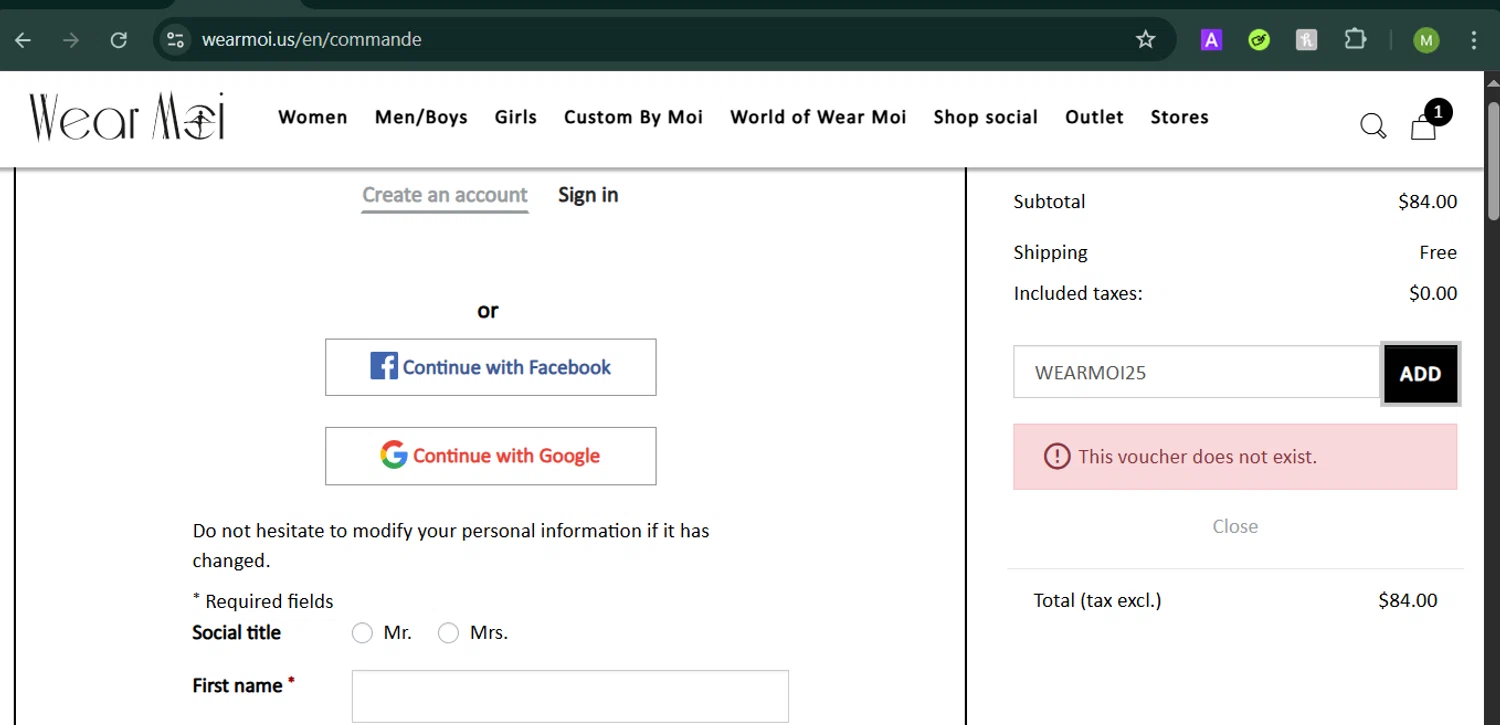Image resolution: width=1500 pixels, height=725 pixels.
Task: Click the browser address bar URL
Action: 312,40
